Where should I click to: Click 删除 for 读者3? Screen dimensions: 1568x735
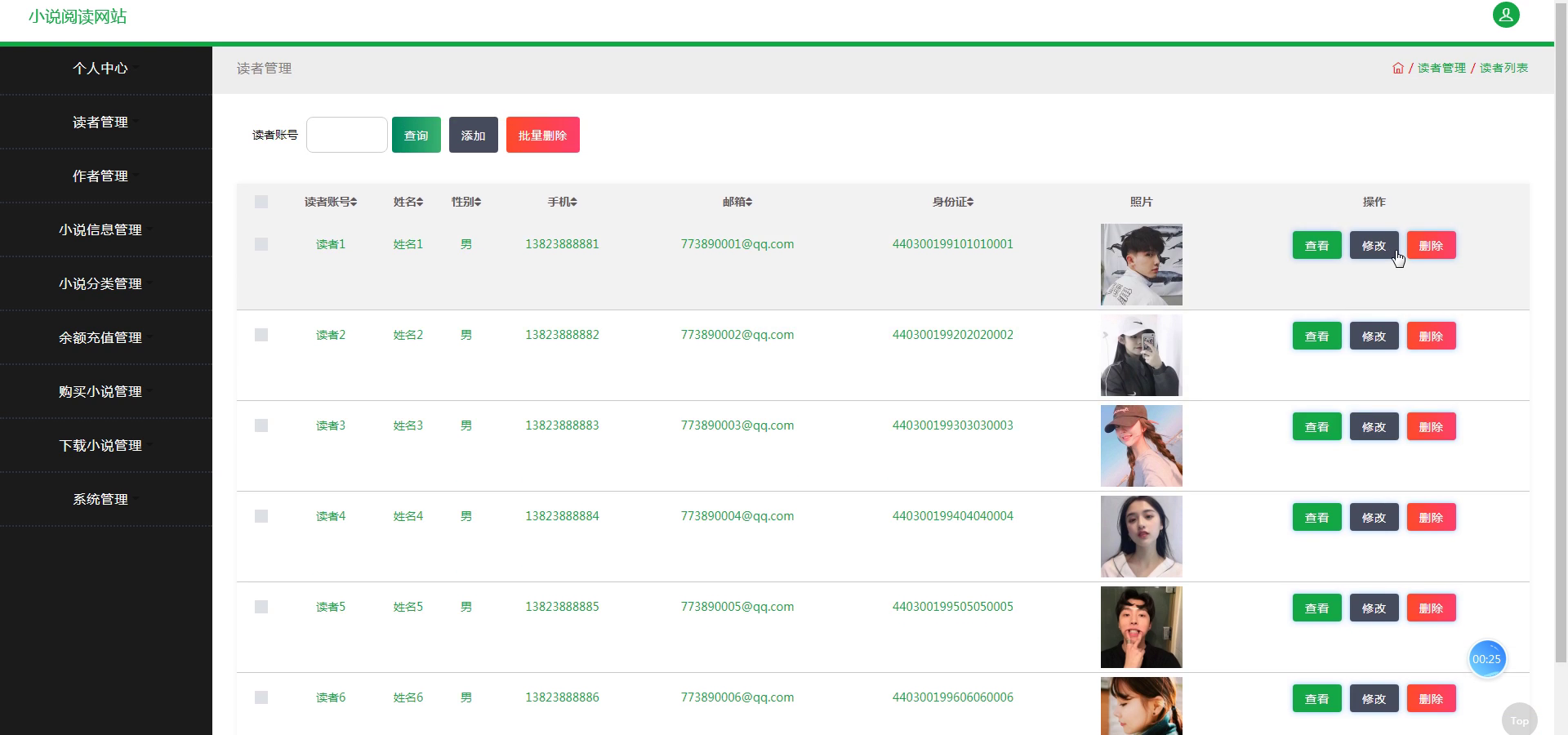[1432, 426]
